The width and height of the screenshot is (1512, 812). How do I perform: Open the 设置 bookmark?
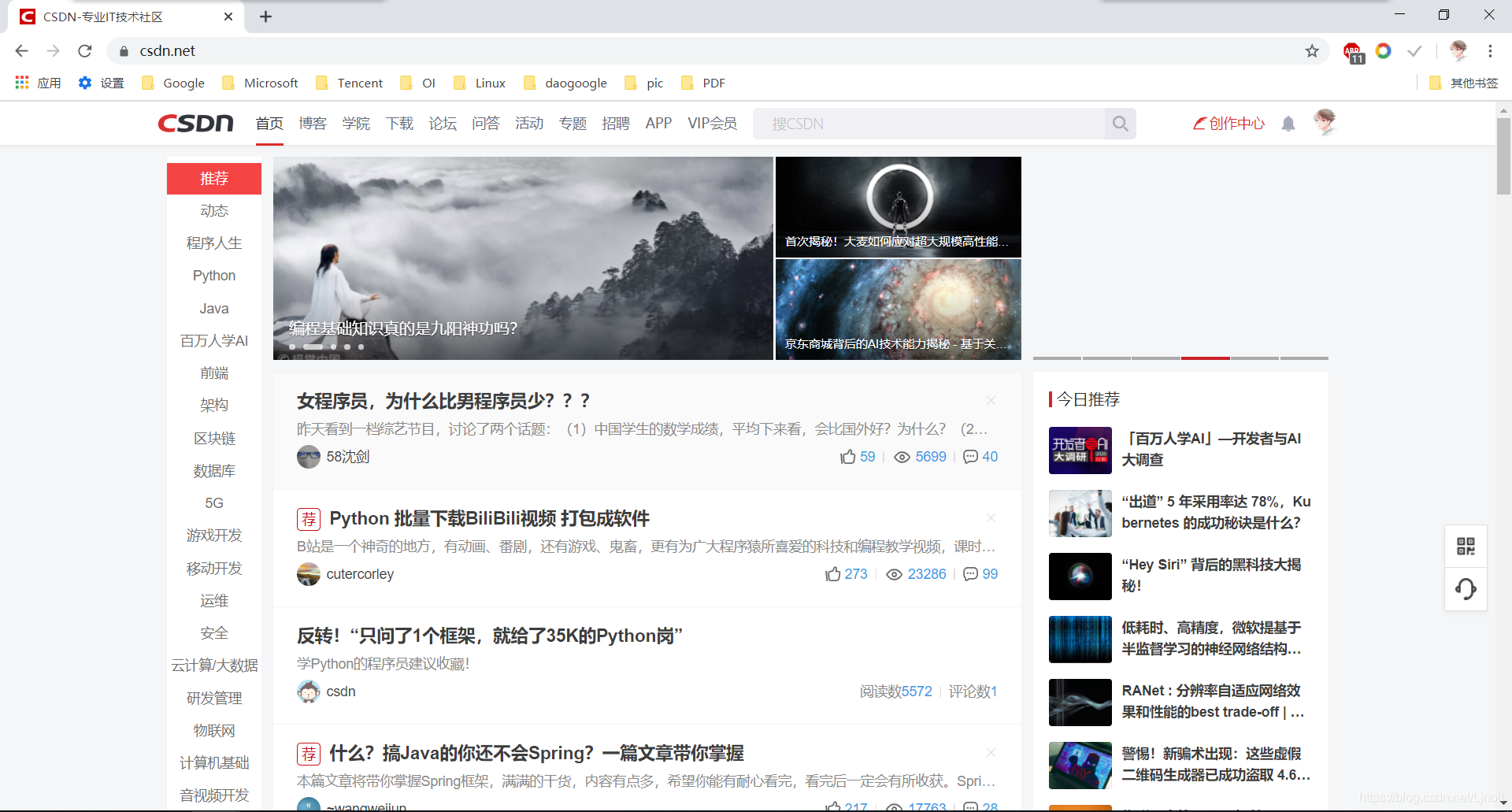(101, 83)
